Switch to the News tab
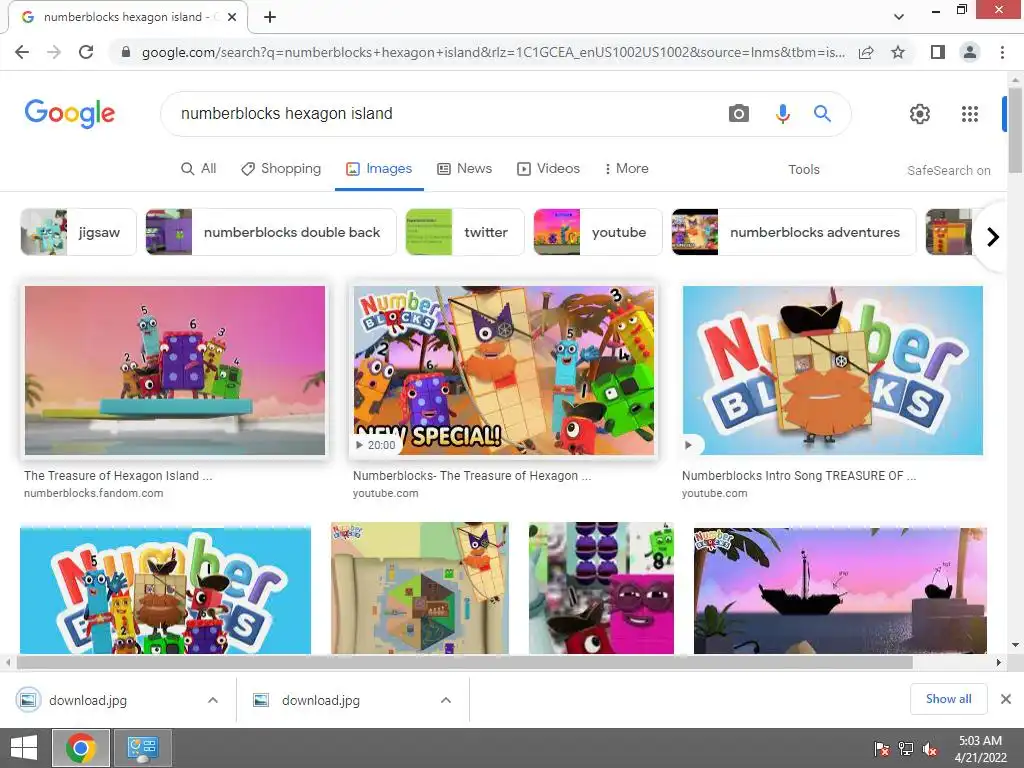1024x768 pixels. [x=464, y=168]
